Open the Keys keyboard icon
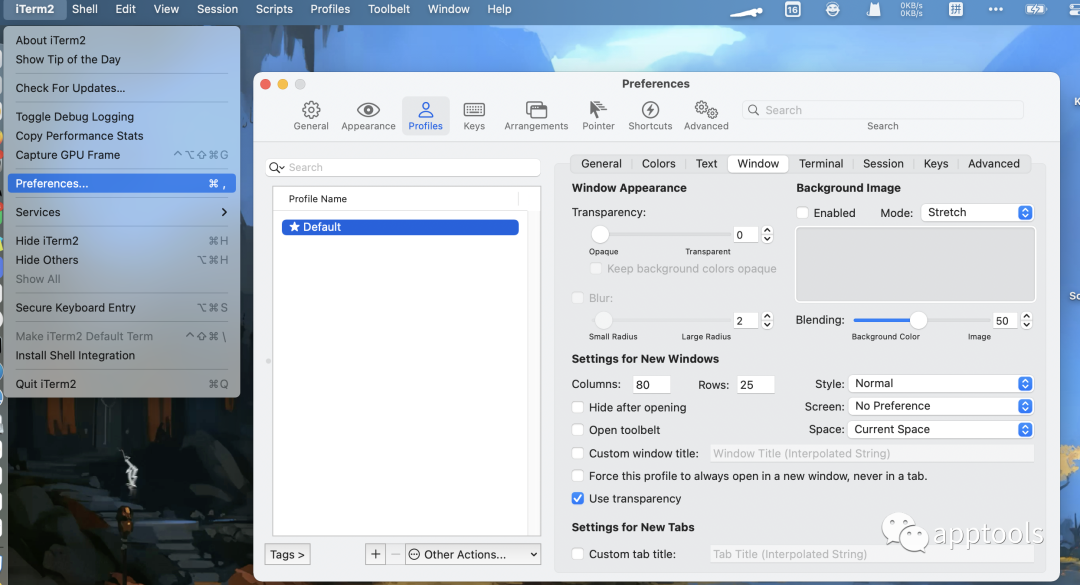 tap(474, 111)
